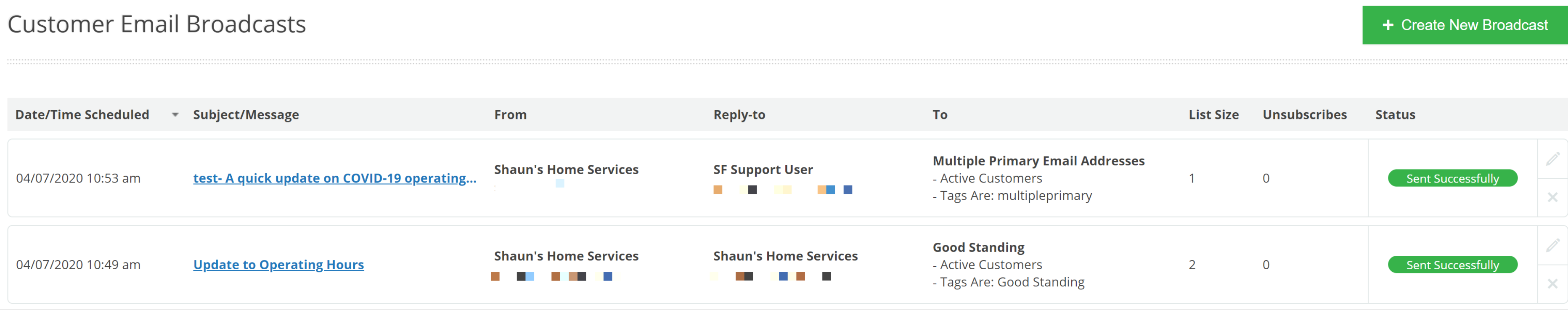The height and width of the screenshot is (310, 1568).
Task: Click the Status column header
Action: coord(1395,114)
